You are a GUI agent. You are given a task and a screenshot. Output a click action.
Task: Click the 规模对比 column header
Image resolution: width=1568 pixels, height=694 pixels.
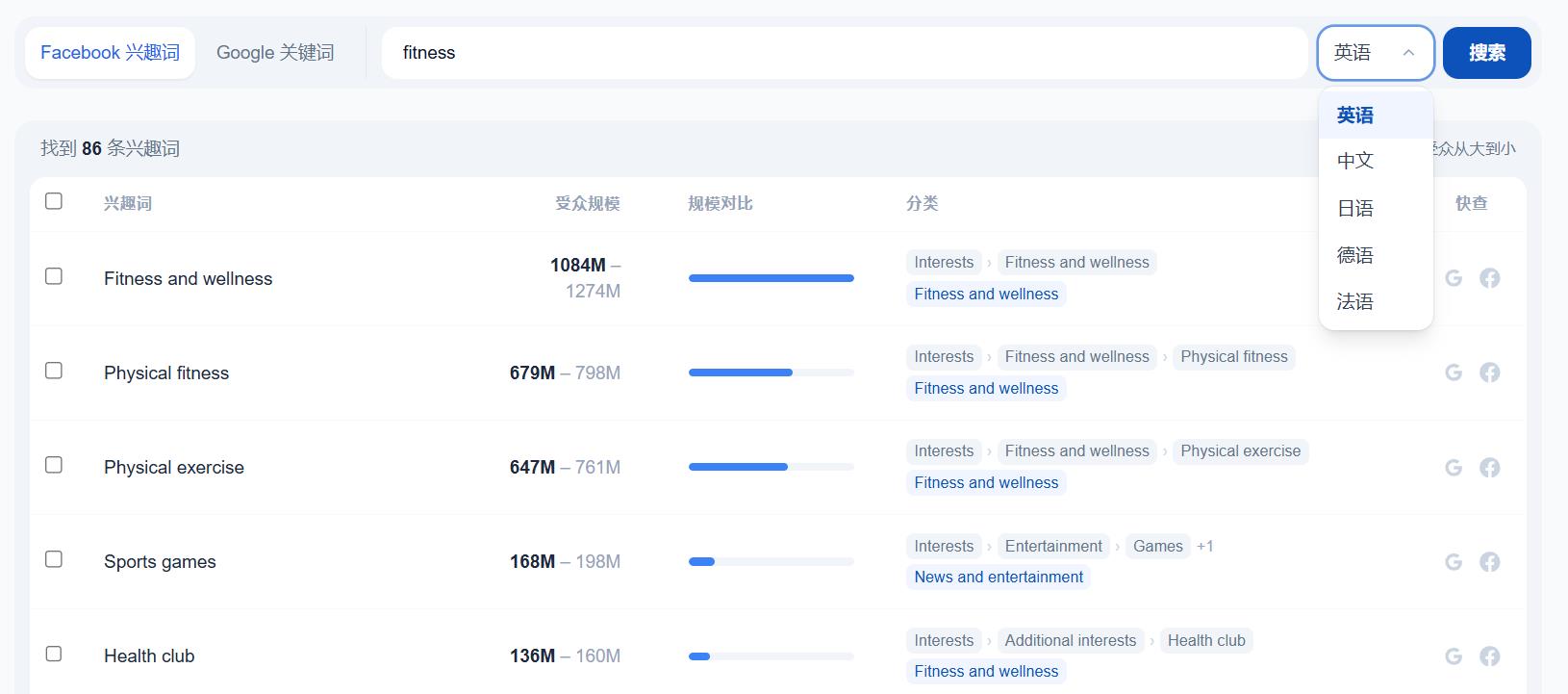721,203
